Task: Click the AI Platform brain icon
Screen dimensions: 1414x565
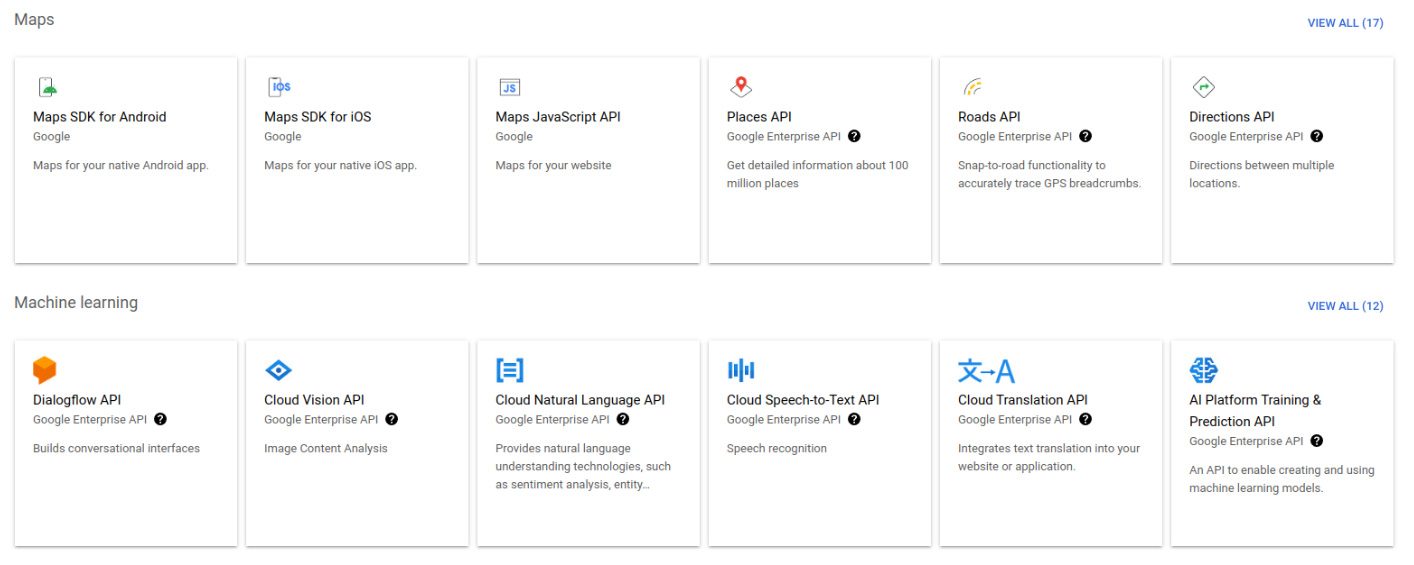Action: (1203, 370)
